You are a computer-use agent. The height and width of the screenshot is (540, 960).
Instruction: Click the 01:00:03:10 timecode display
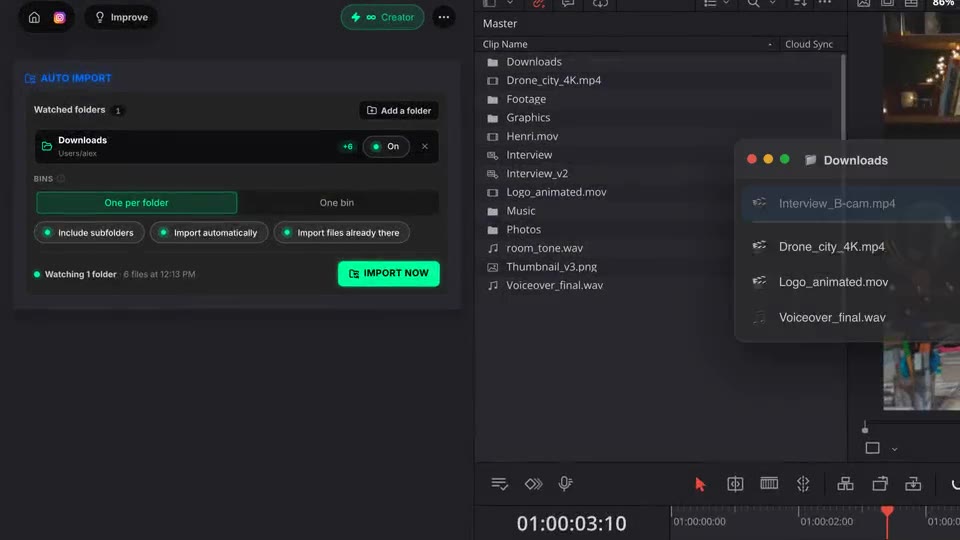pyautogui.click(x=571, y=523)
